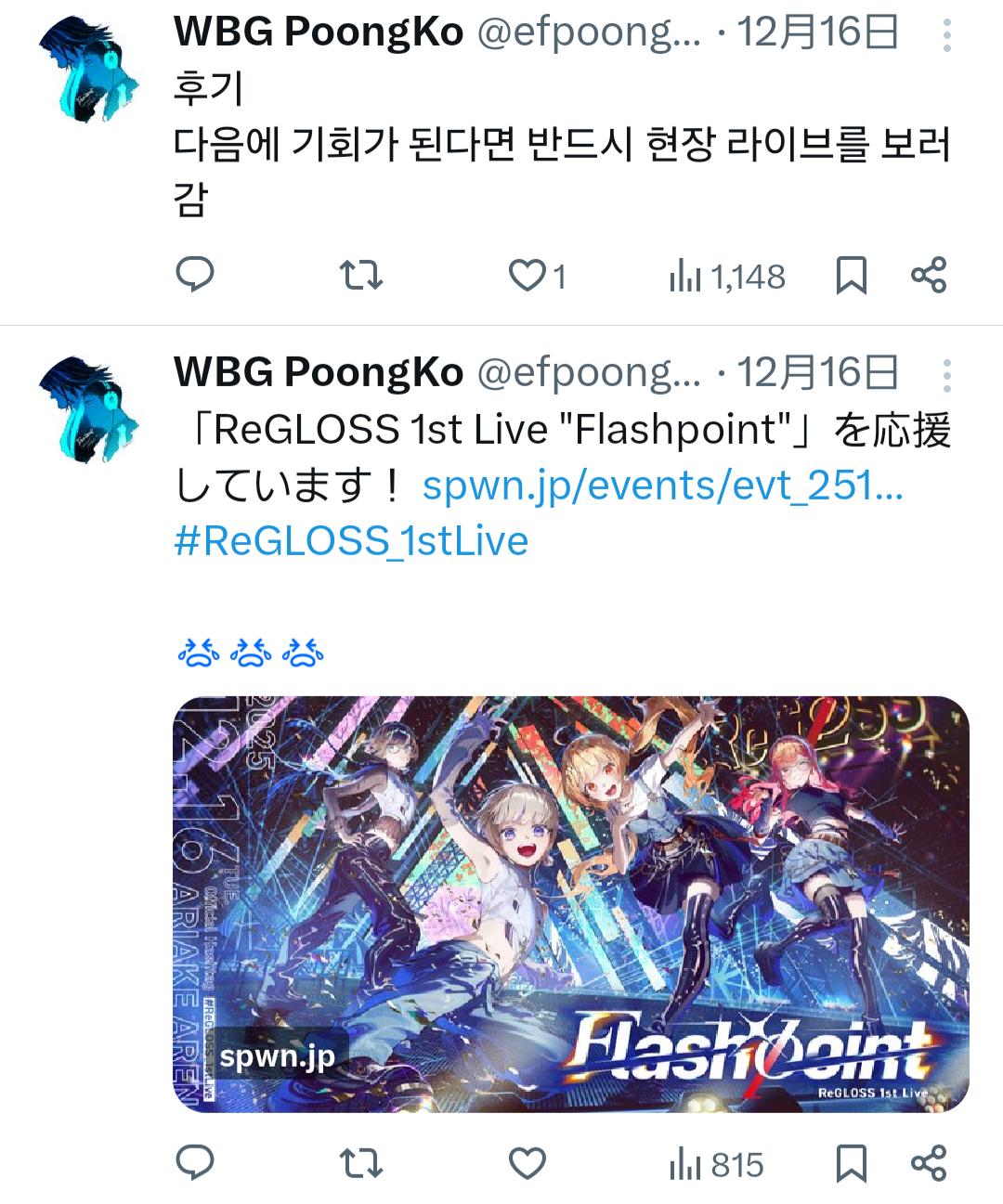
Task: Open WBG PoongKo profile from second tweet name
Action: point(319,372)
